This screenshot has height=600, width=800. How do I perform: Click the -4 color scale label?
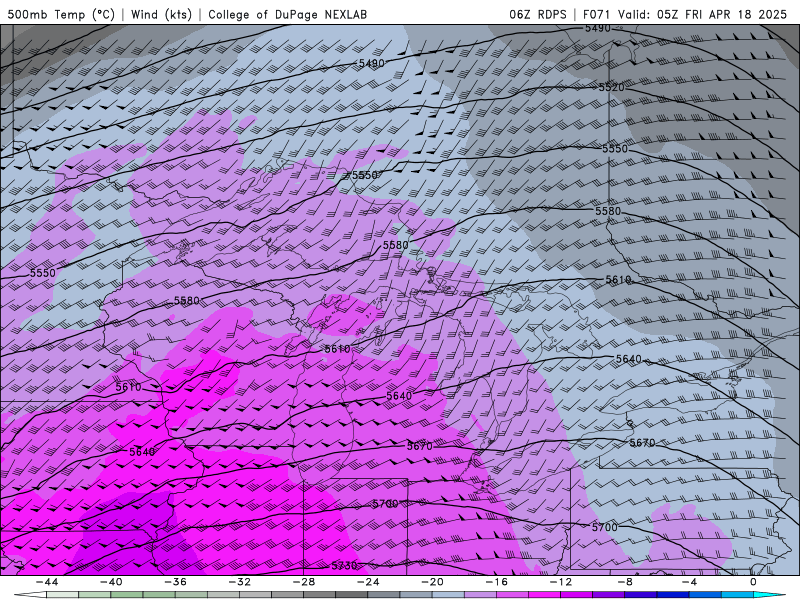689,582
